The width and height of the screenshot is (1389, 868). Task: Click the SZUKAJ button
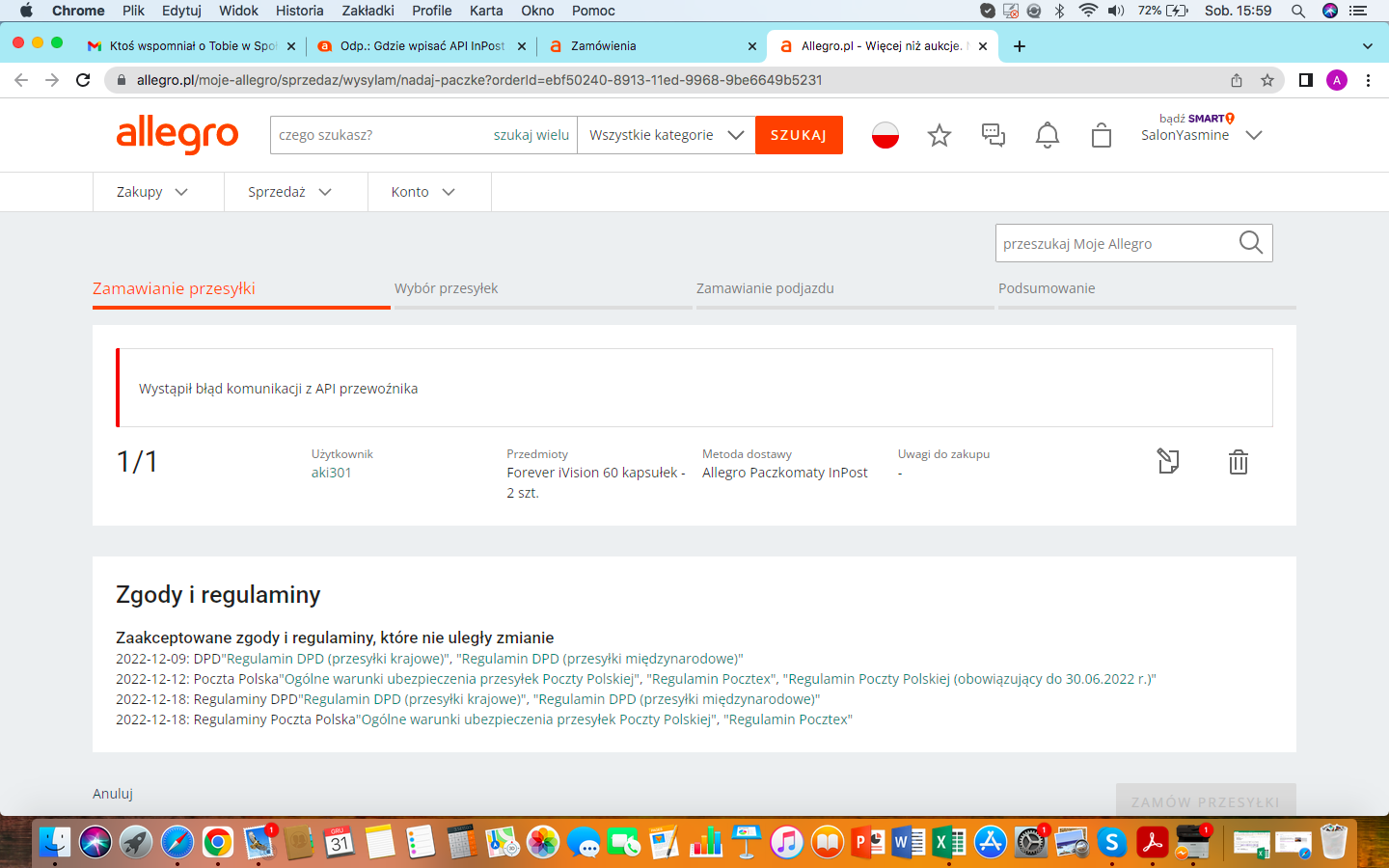coord(799,135)
